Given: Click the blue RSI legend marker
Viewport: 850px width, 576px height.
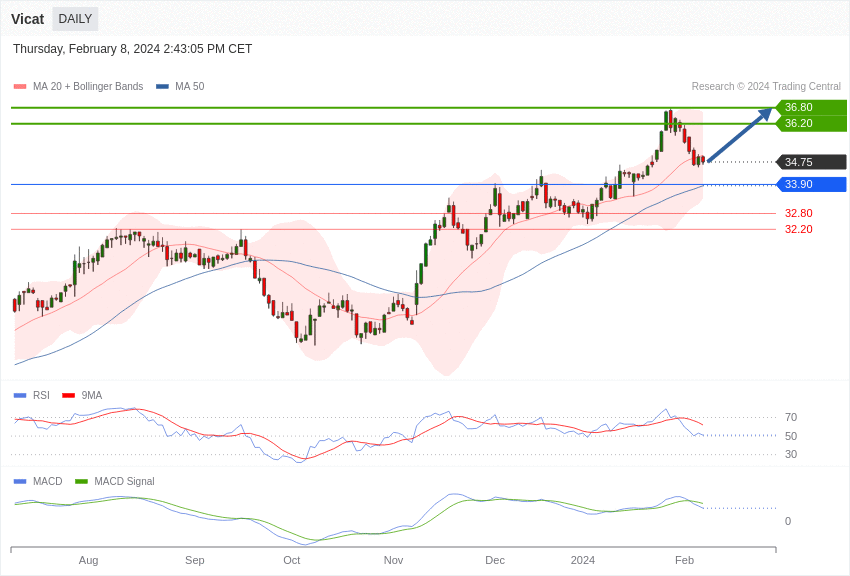Looking at the screenshot, I should click(x=20, y=395).
